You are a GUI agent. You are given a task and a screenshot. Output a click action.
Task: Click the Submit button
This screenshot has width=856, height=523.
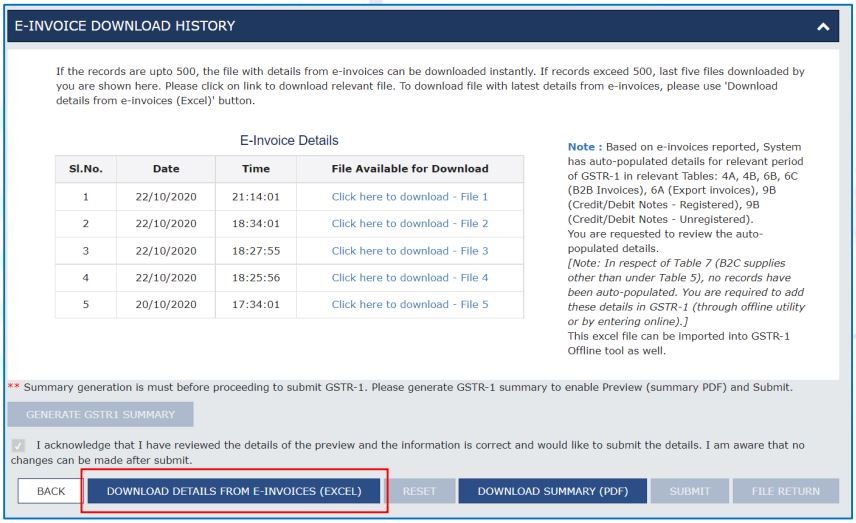click(689, 491)
